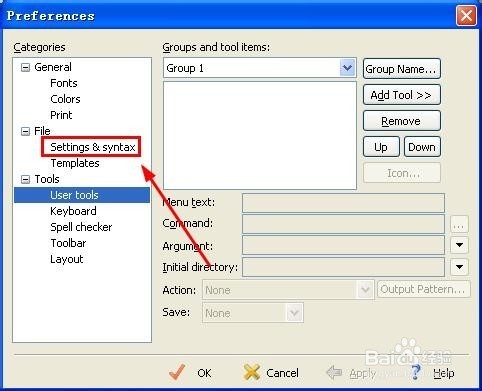Click the Apply button label
Screen dimensions: 482x391
(362, 374)
